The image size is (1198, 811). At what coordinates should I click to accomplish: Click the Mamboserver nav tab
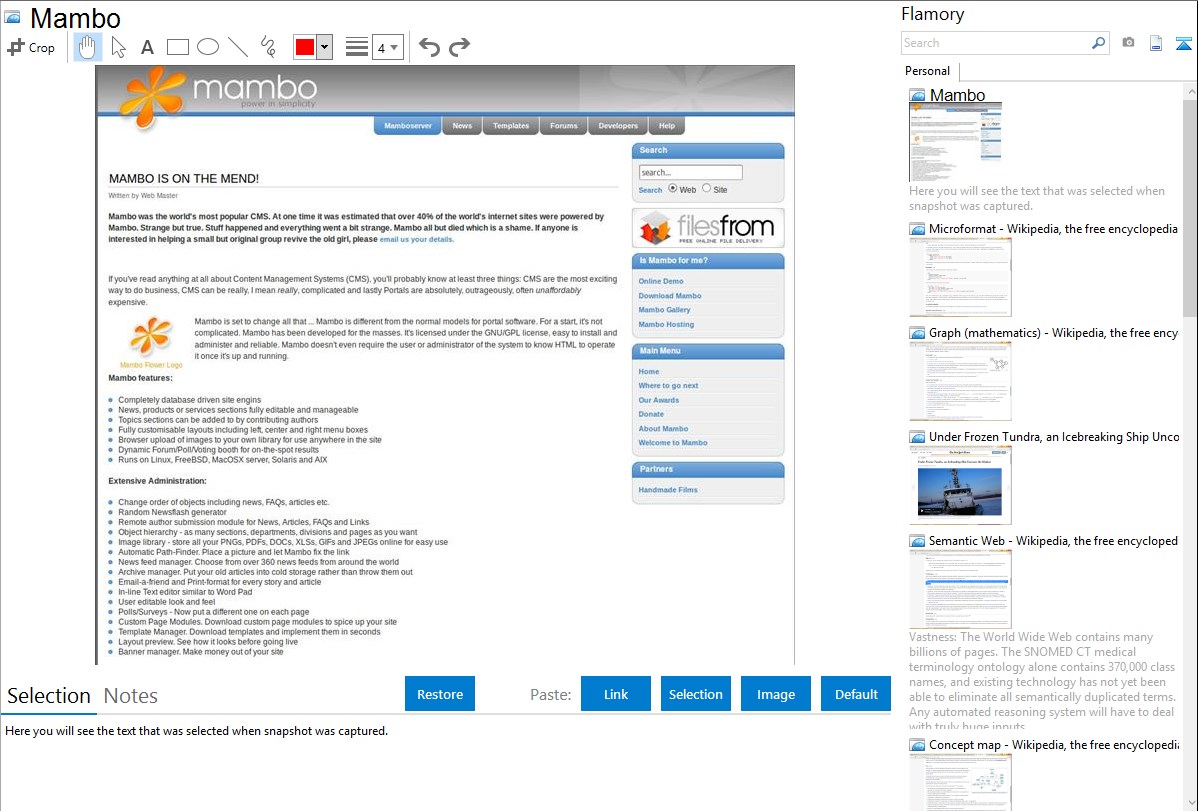(408, 125)
